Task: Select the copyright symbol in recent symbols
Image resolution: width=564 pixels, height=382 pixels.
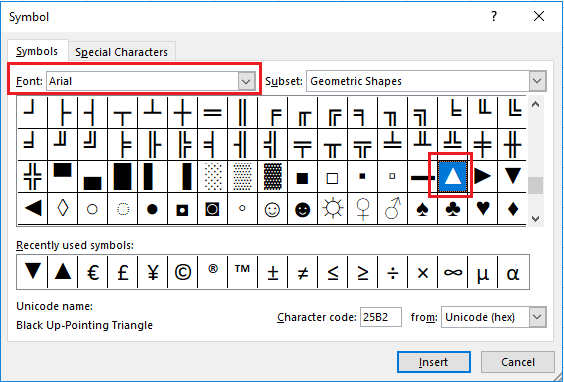Action: 183,272
